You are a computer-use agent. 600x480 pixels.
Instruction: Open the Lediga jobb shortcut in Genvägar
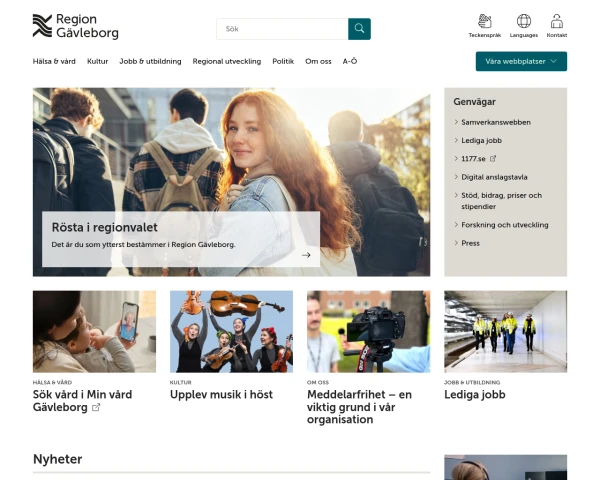pos(481,140)
